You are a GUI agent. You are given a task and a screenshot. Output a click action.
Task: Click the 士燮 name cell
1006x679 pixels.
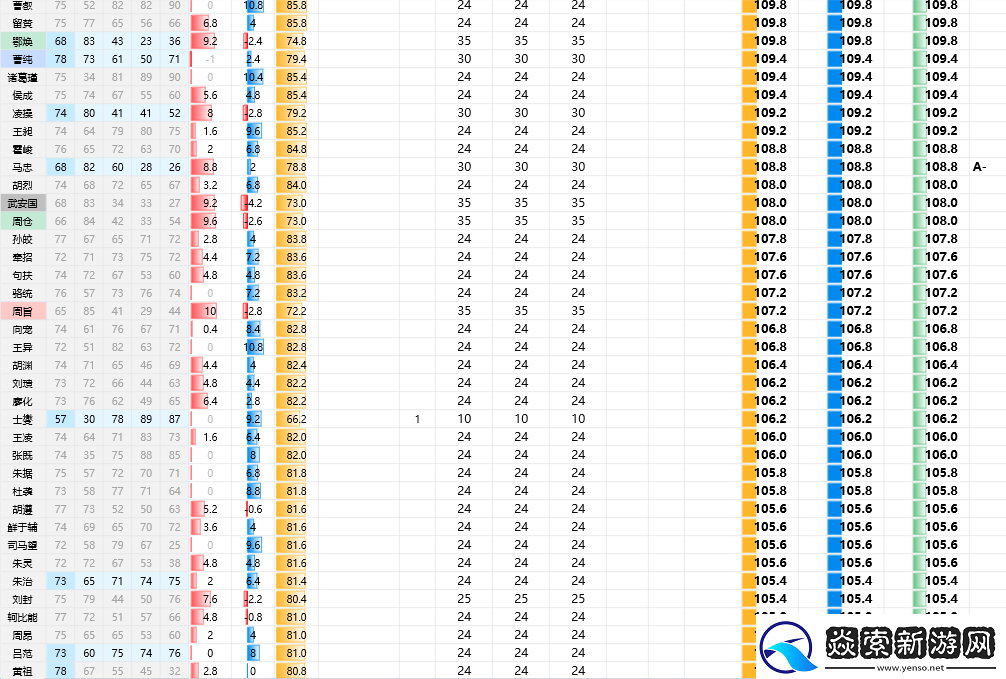click(22, 419)
